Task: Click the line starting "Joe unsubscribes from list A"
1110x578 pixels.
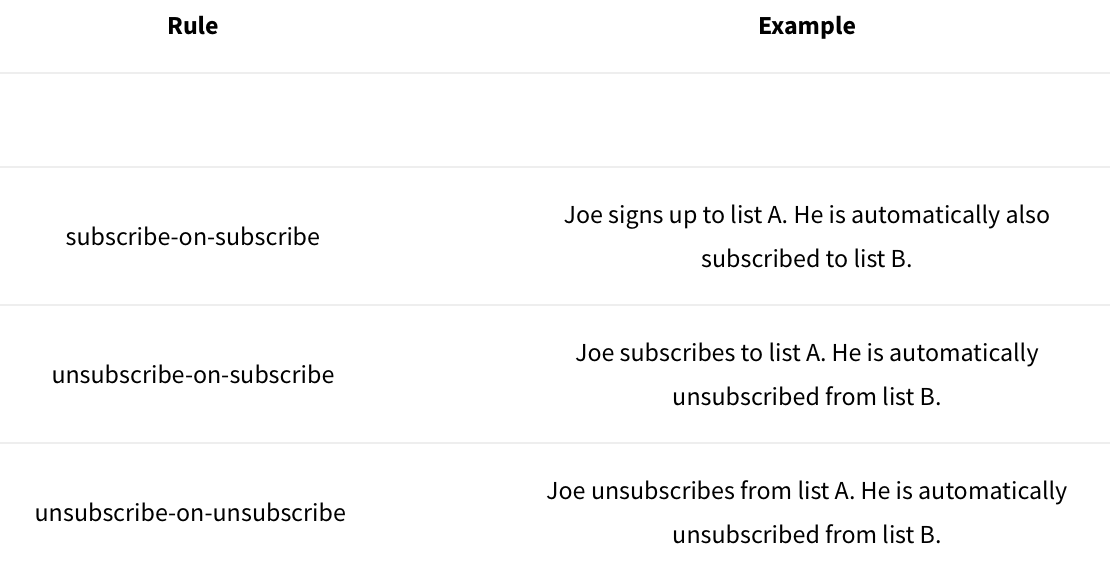Action: [806, 492]
